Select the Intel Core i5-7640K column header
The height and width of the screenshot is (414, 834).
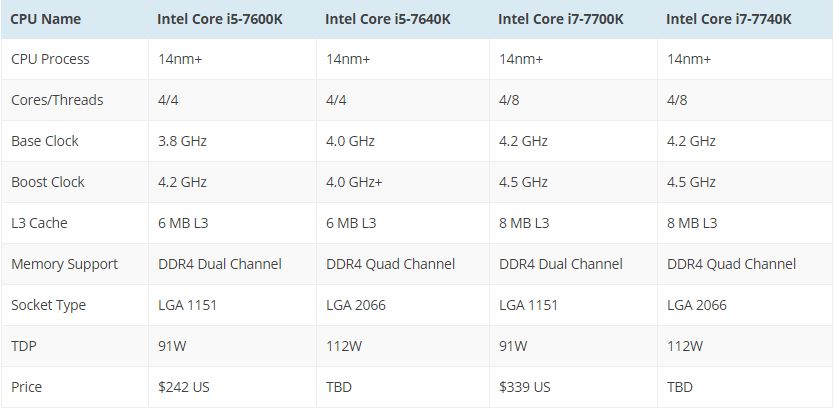click(388, 18)
